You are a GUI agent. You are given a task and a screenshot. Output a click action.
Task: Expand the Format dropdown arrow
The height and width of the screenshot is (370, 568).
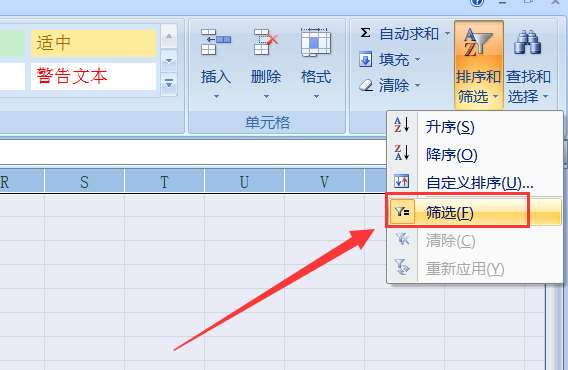(316, 96)
